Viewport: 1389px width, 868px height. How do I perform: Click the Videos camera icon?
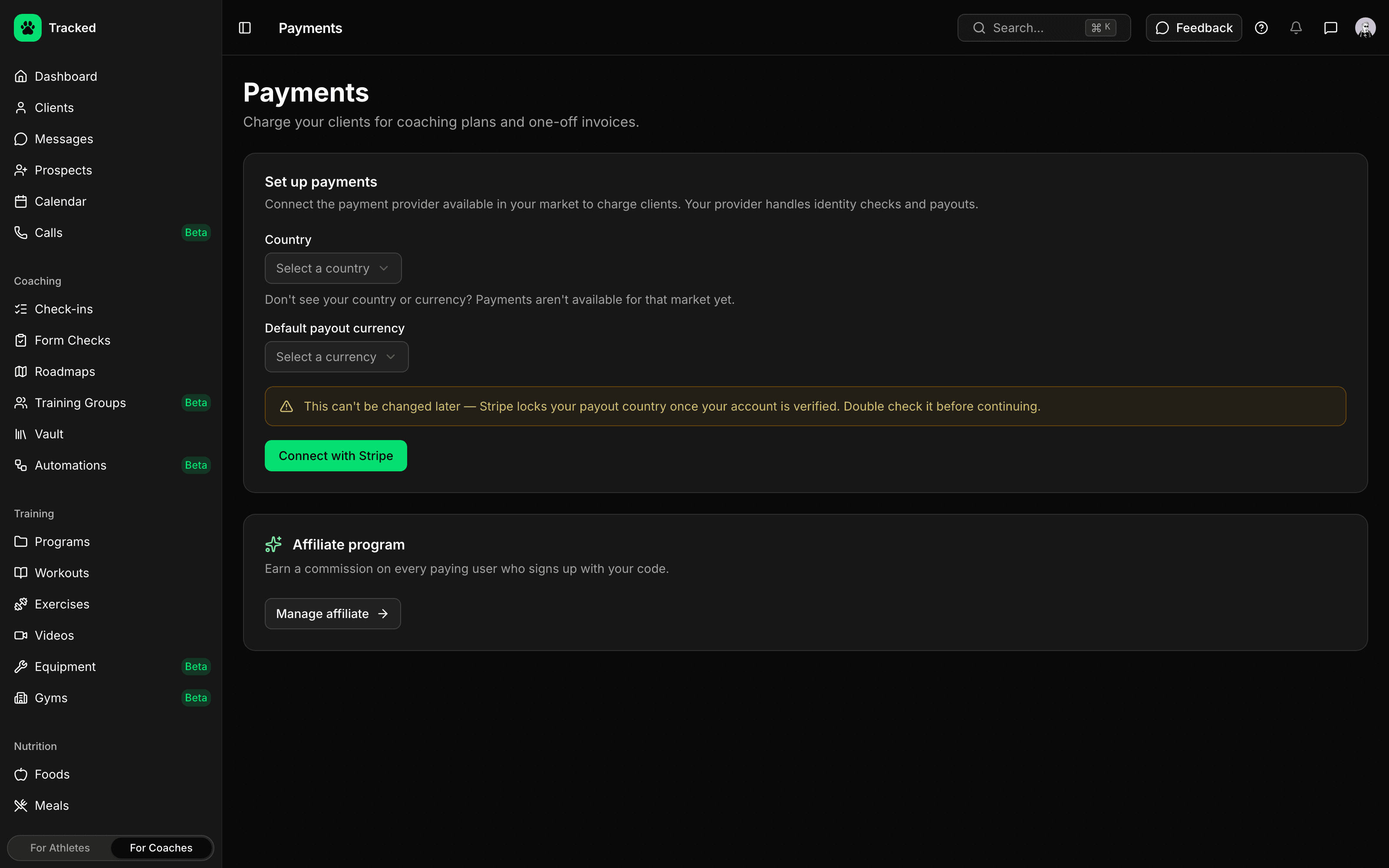click(x=21, y=635)
